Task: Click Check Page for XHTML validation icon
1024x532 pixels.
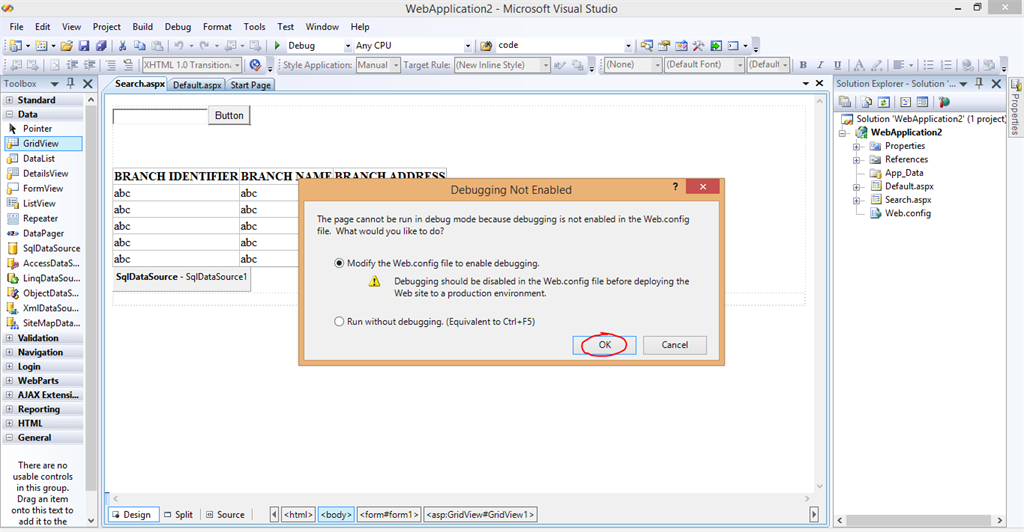Action: click(255, 65)
